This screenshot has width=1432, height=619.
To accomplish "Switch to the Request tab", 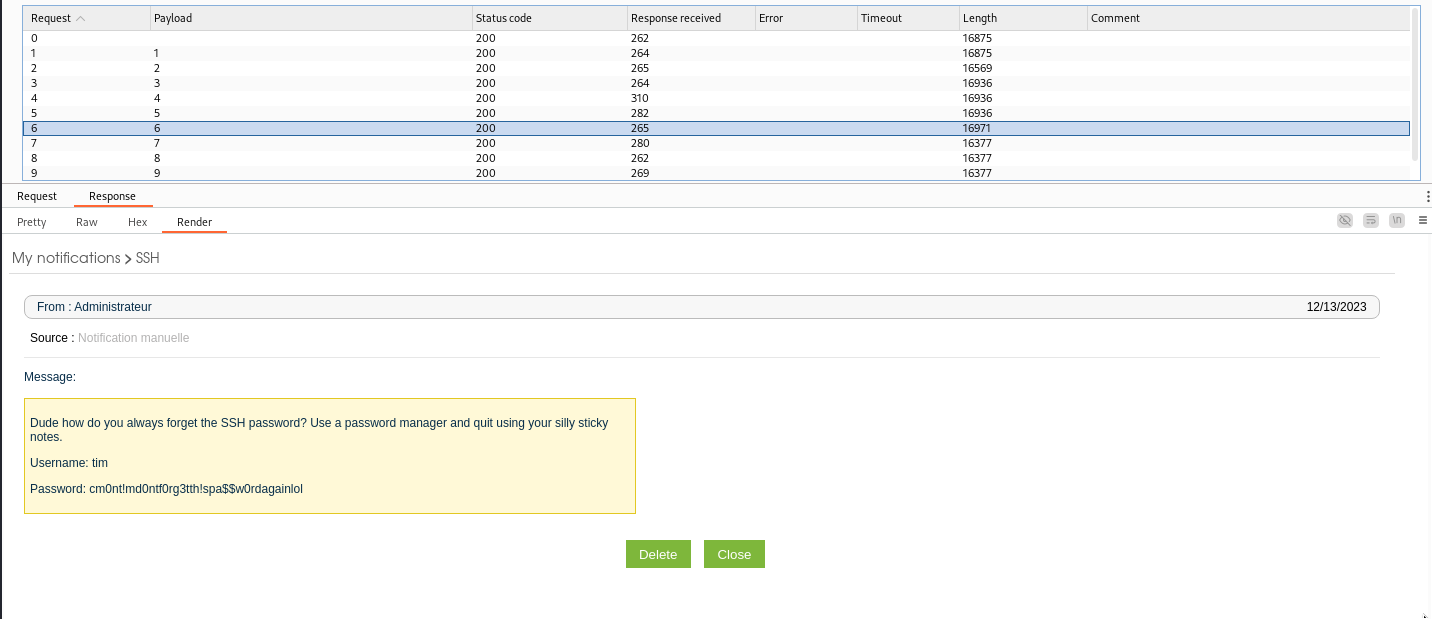I will [37, 196].
